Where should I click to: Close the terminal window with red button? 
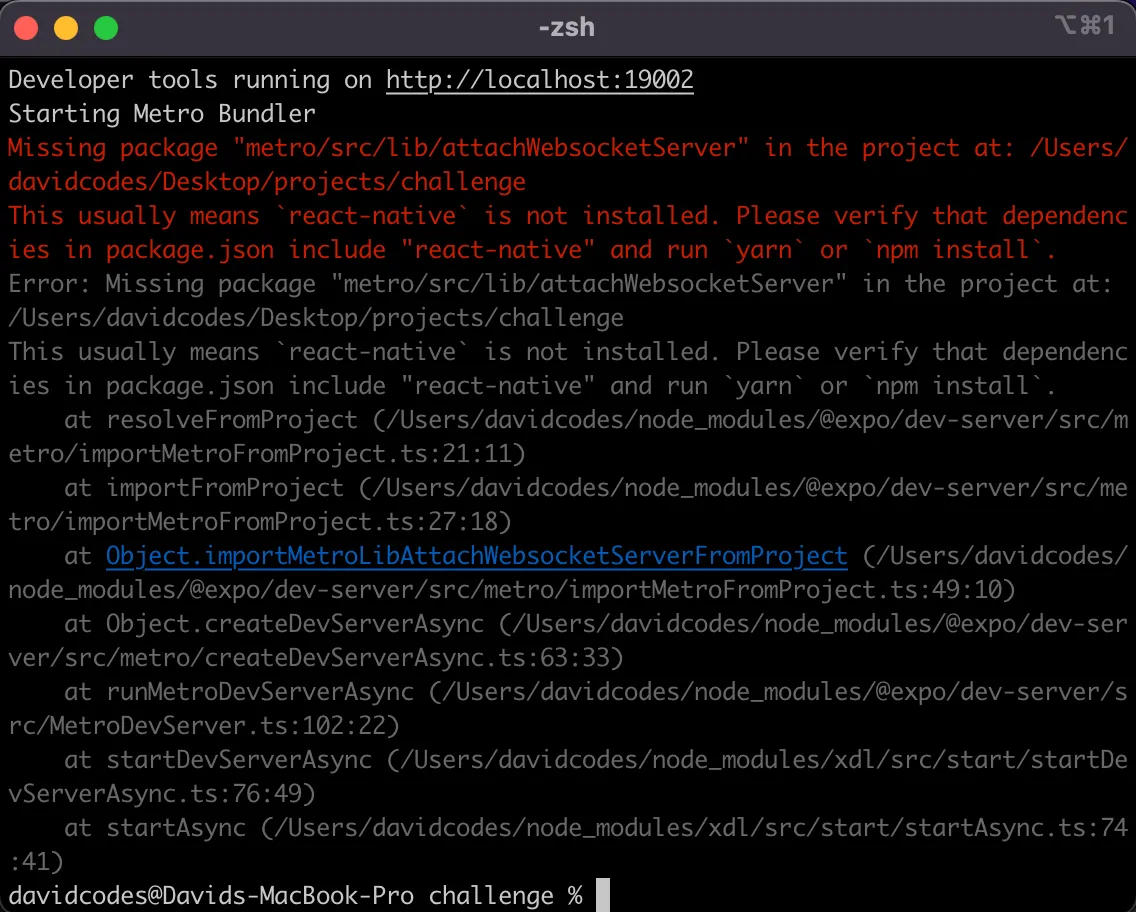26,28
